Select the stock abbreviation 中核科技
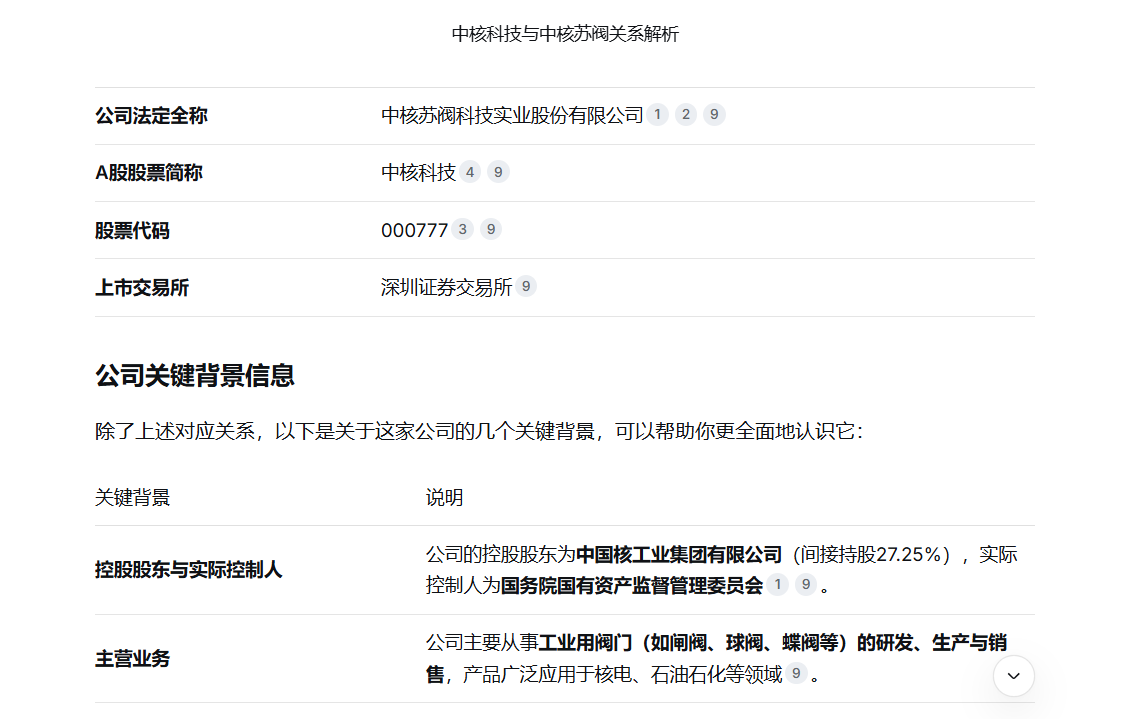Viewport: 1130px width, 719px height. coord(418,173)
